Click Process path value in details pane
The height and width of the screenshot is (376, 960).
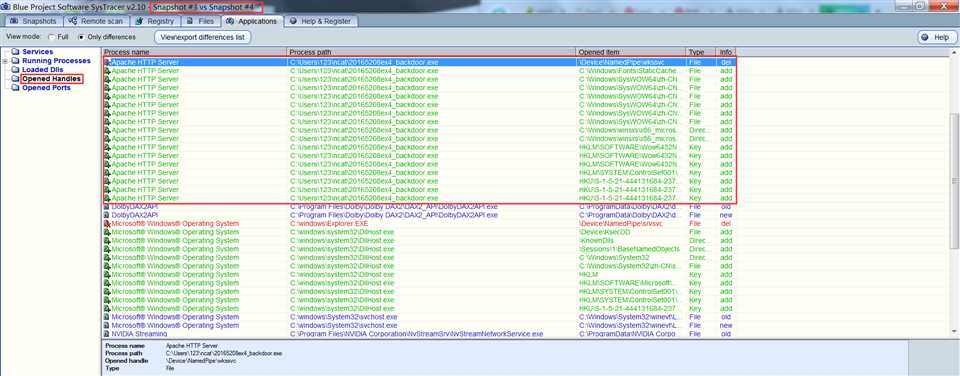[x=223, y=354]
